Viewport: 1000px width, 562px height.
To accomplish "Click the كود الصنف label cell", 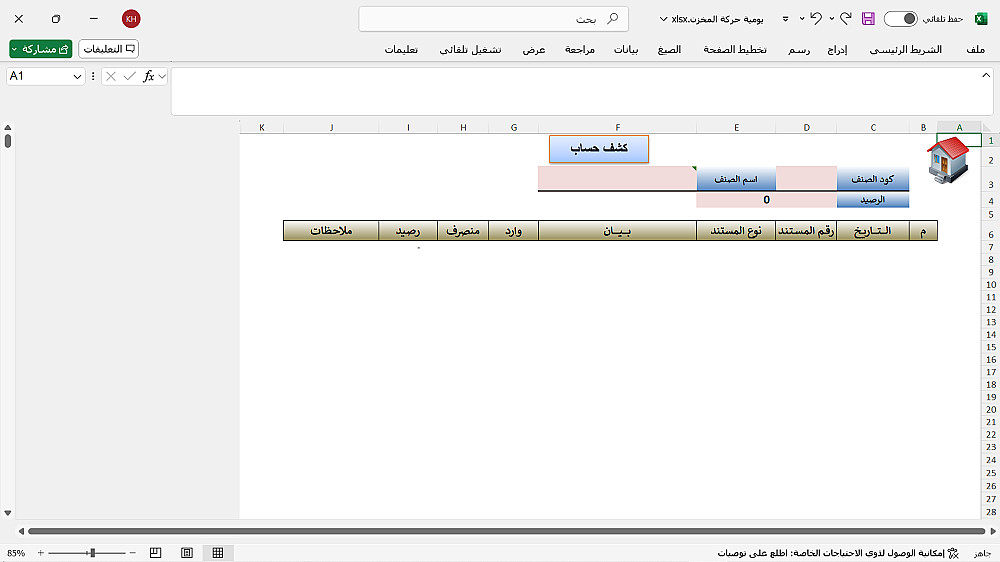I will click(x=872, y=179).
